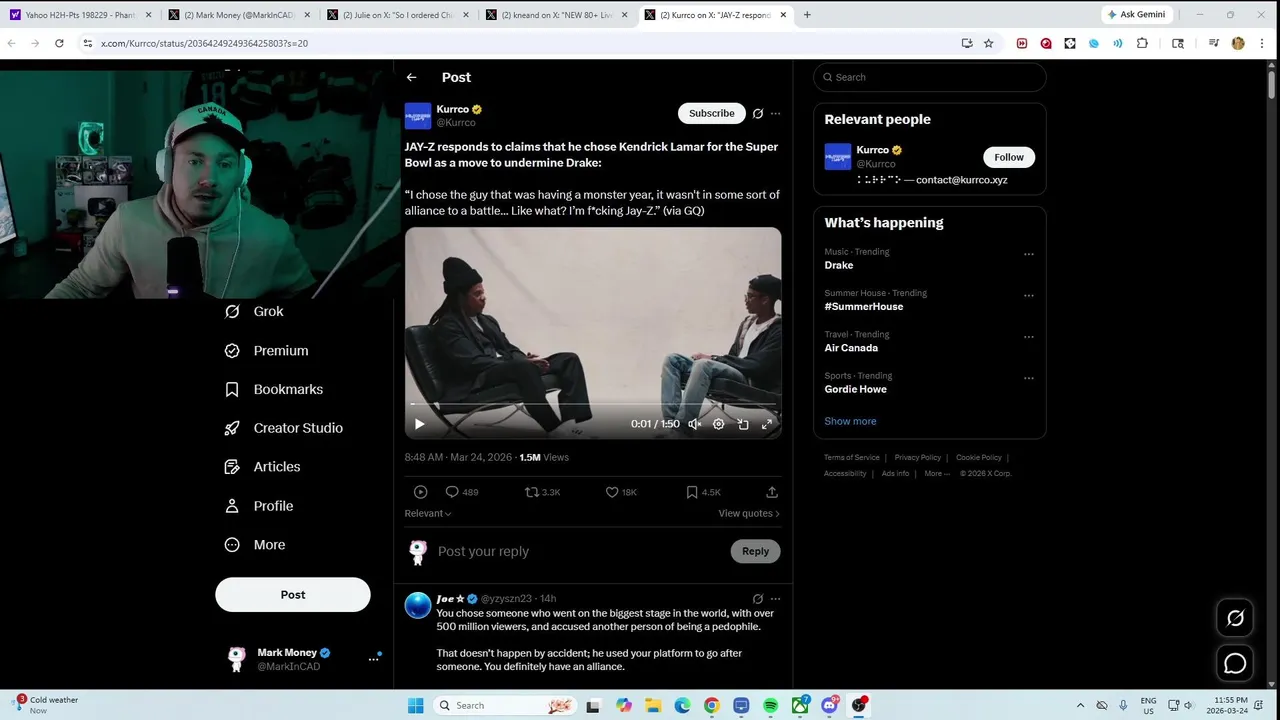Open floating chat messages button
Image resolution: width=1280 pixels, height=720 pixels.
click(x=1235, y=663)
